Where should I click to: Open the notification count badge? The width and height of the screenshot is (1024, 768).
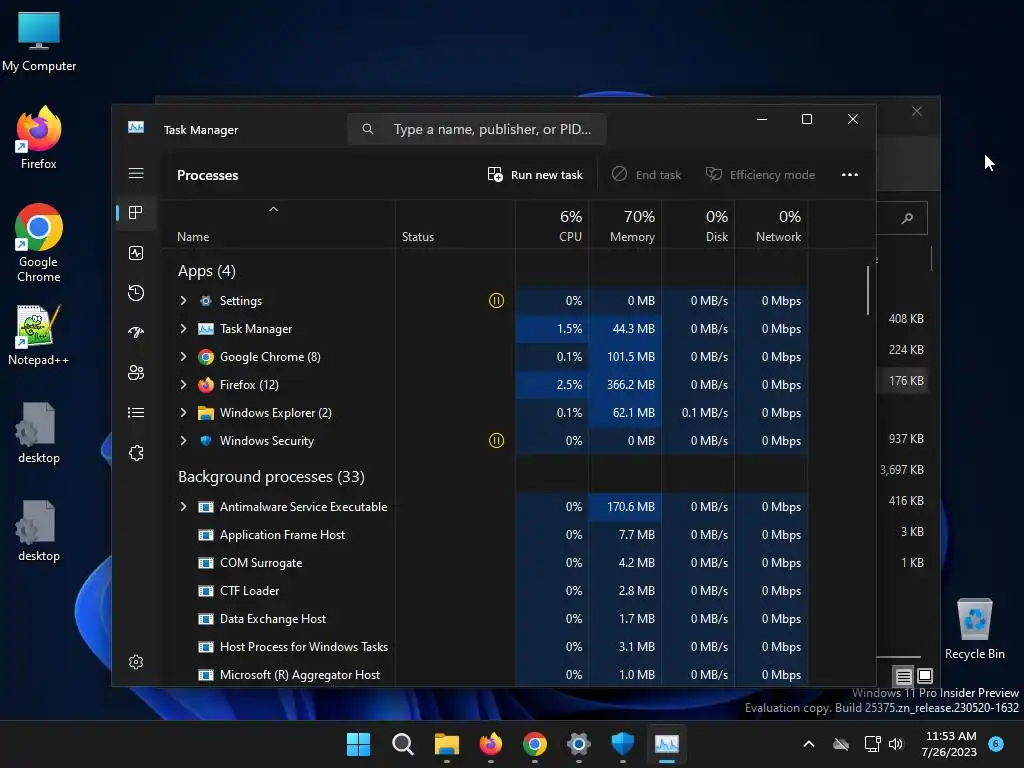[x=996, y=744]
